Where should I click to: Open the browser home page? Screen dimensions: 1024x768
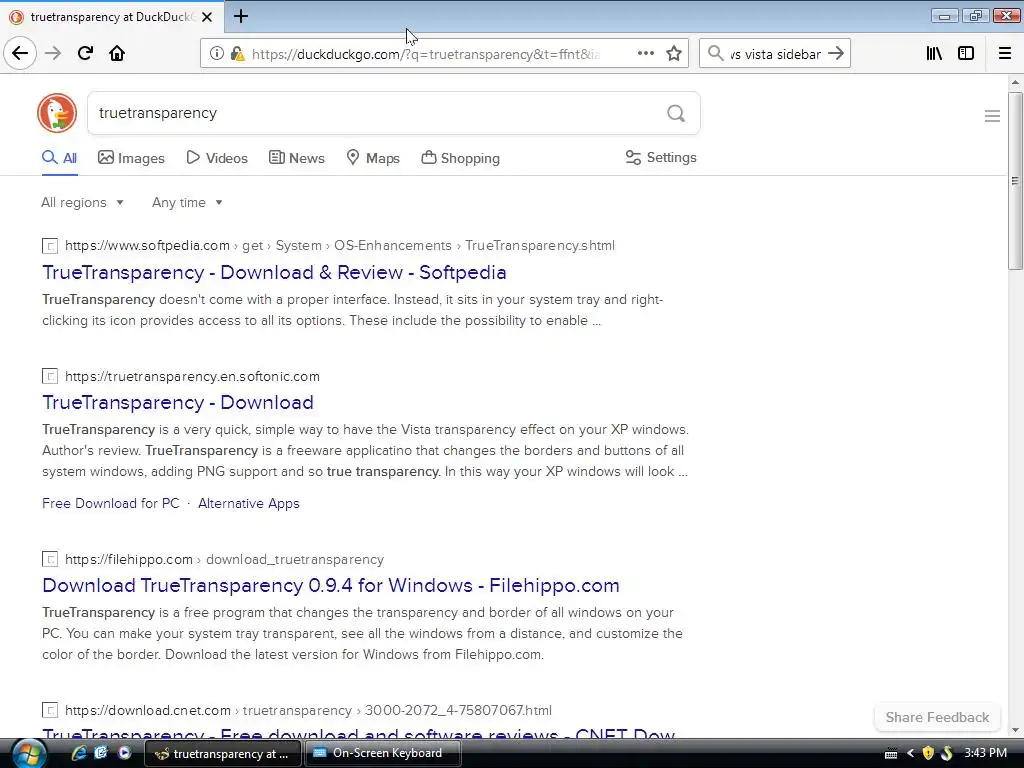click(x=117, y=53)
